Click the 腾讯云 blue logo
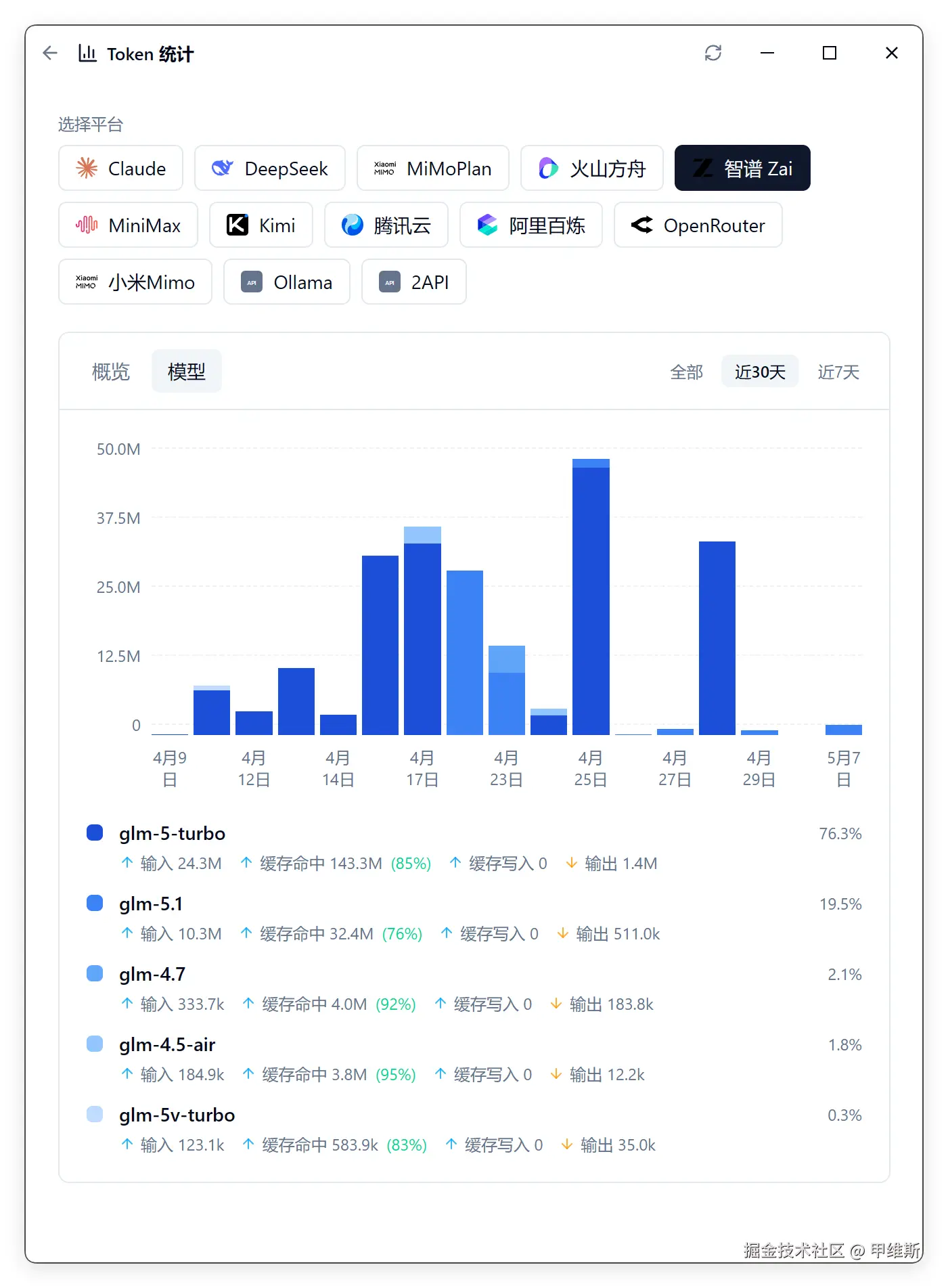This screenshot has height=1288, width=948. click(353, 225)
